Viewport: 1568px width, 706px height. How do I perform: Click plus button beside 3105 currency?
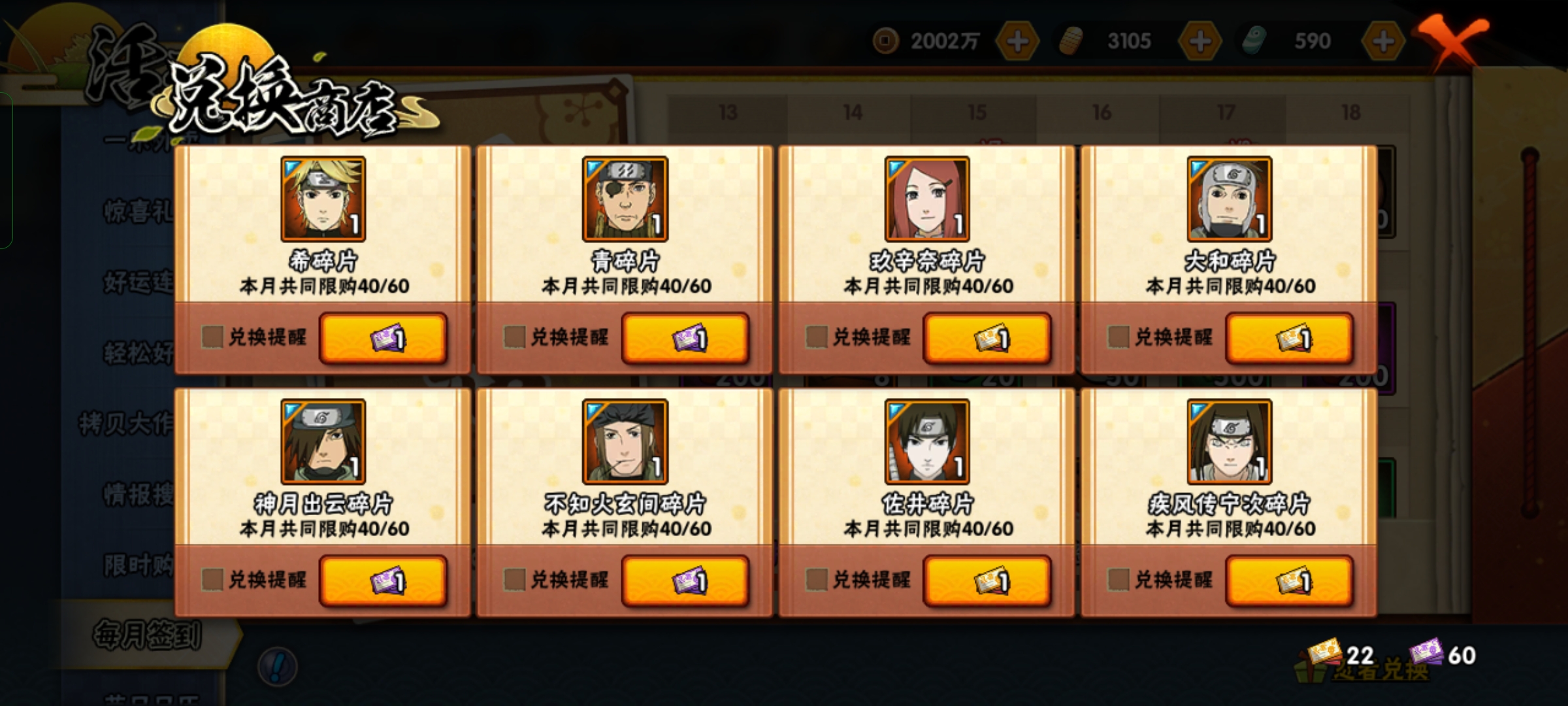point(1200,42)
